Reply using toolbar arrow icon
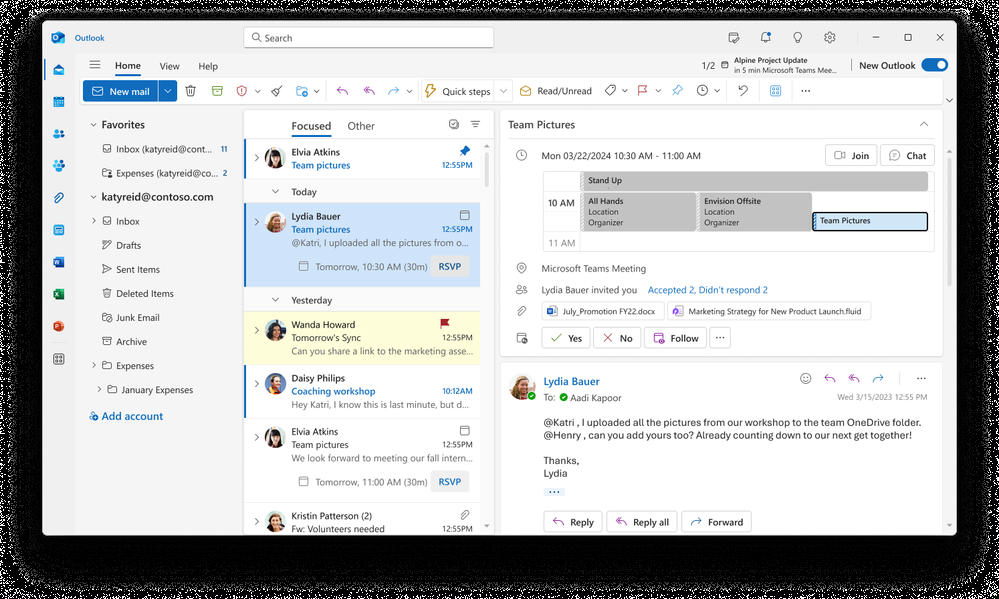 342,91
